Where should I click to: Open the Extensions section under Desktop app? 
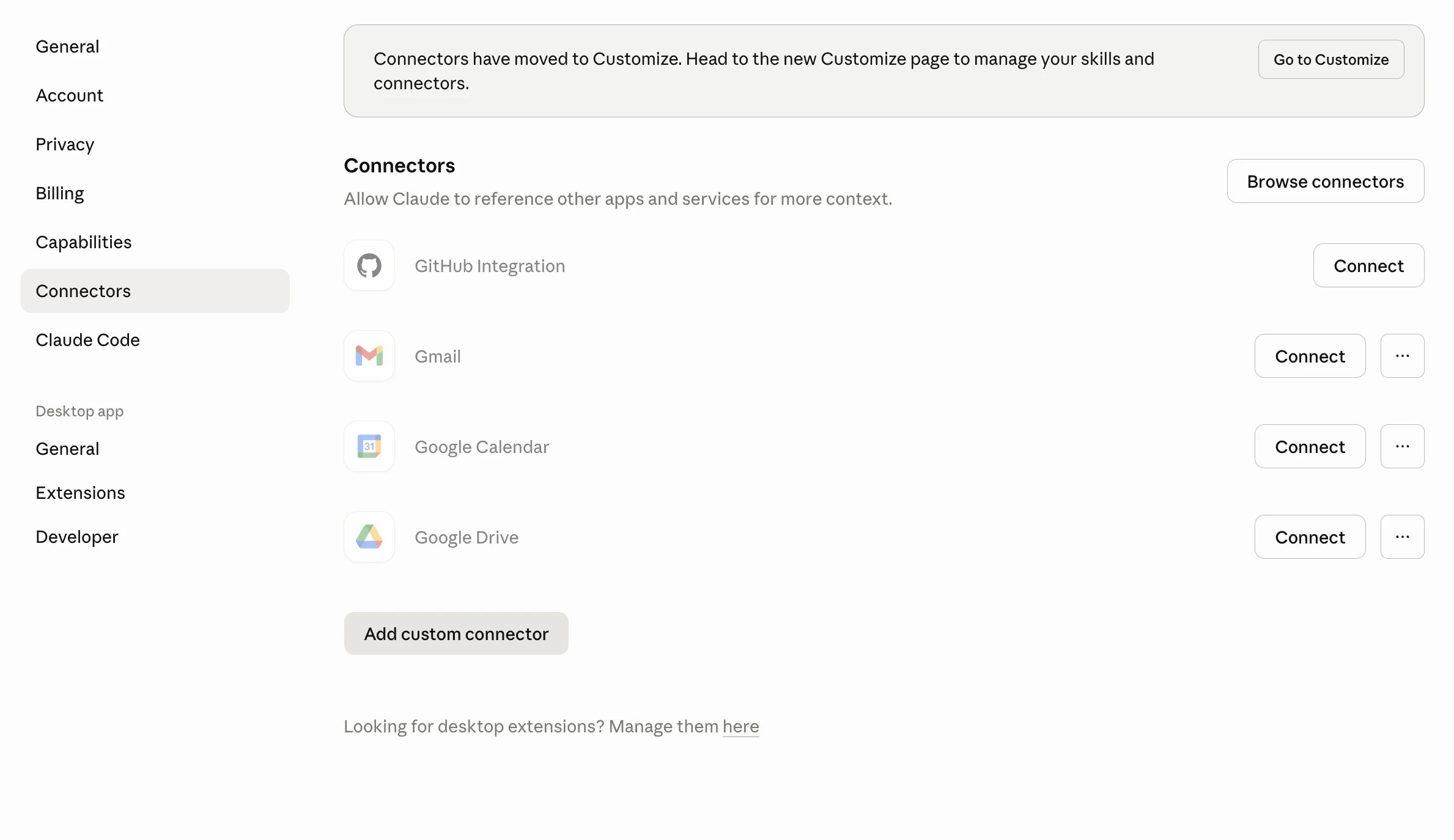(80, 492)
